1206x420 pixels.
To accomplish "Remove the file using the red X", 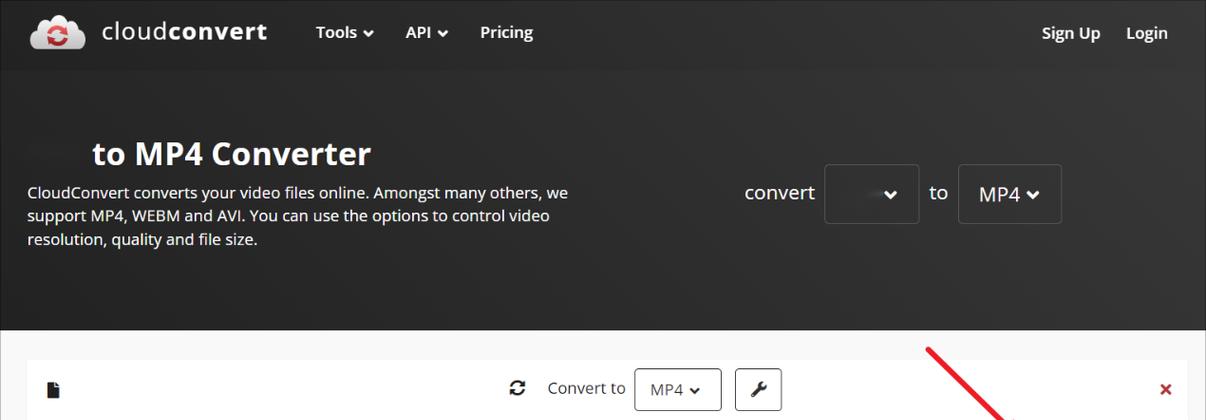I will 1165,389.
